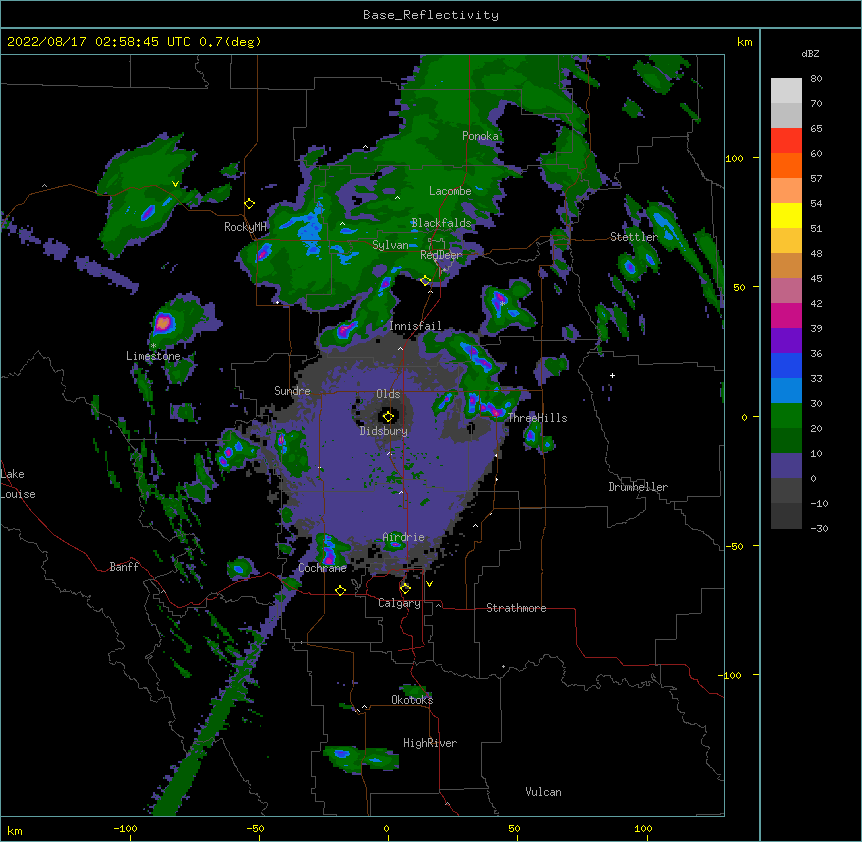Click the -100 tick on the bottom axis
The image size is (862, 842).
[125, 828]
